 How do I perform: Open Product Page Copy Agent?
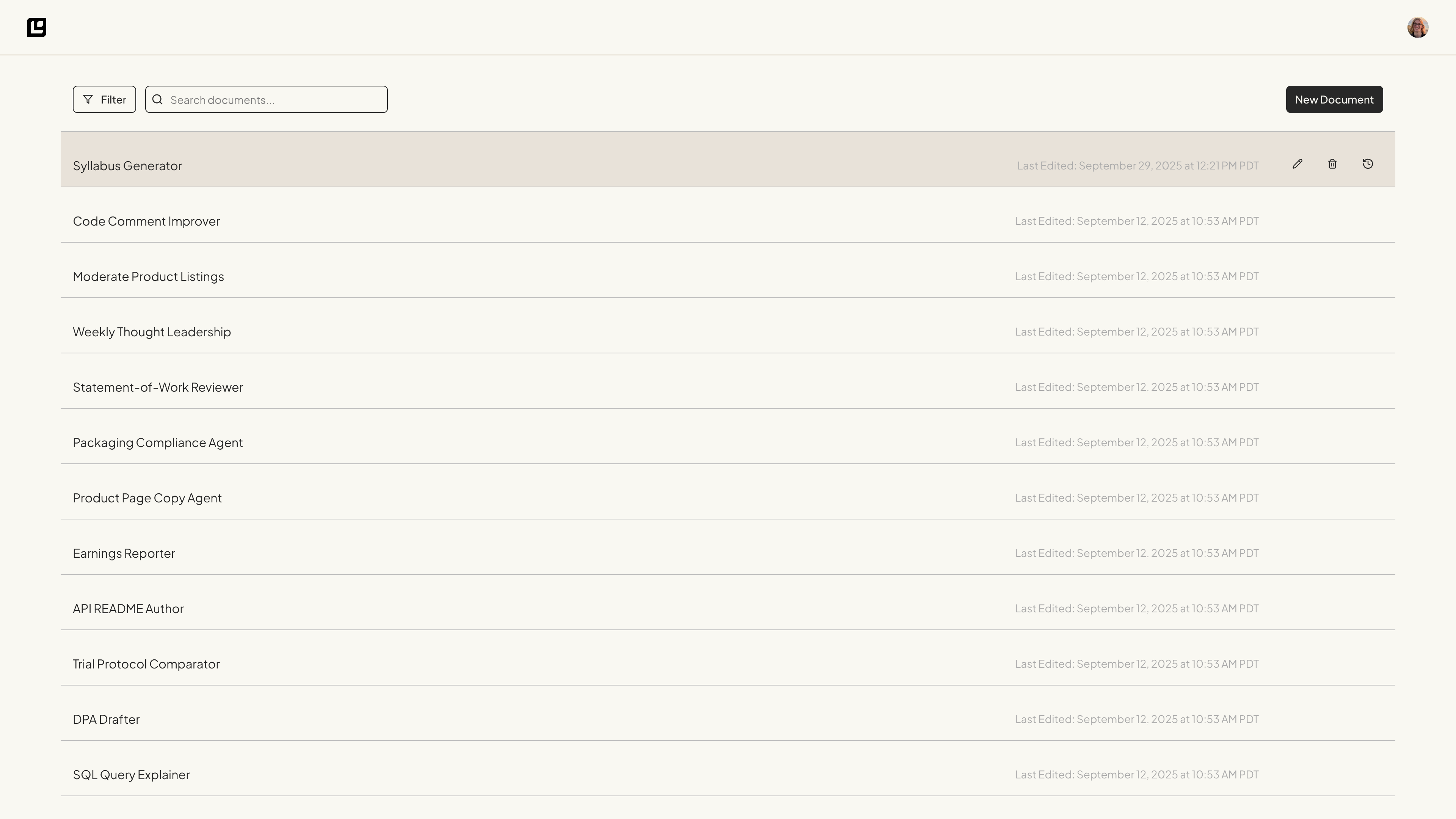point(147,498)
